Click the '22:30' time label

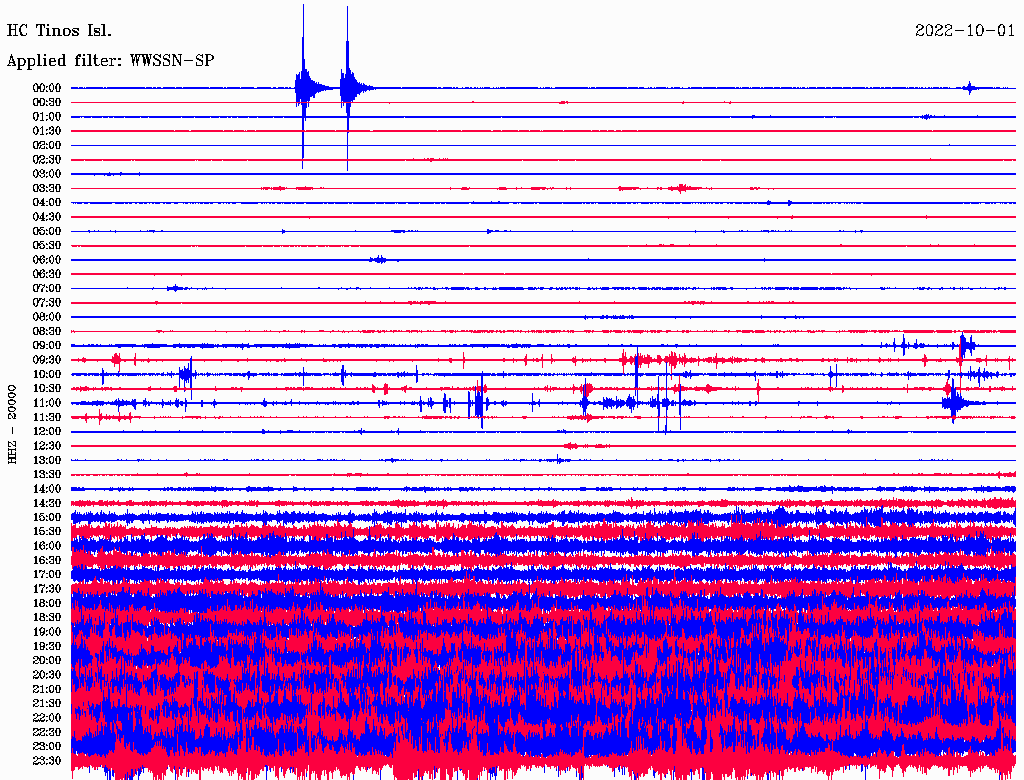[x=47, y=732]
